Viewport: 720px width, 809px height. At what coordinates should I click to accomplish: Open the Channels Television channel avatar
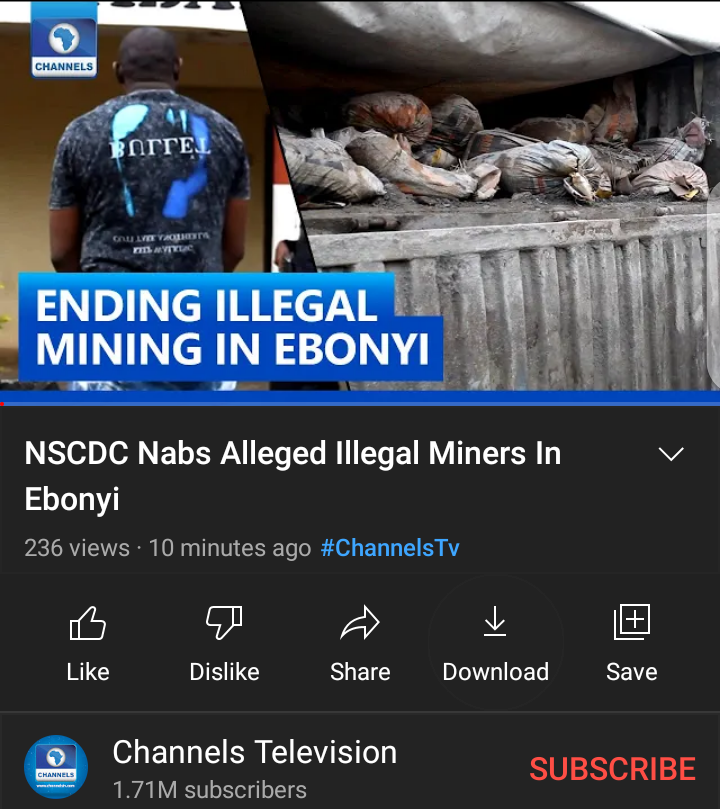pyautogui.click(x=56, y=767)
